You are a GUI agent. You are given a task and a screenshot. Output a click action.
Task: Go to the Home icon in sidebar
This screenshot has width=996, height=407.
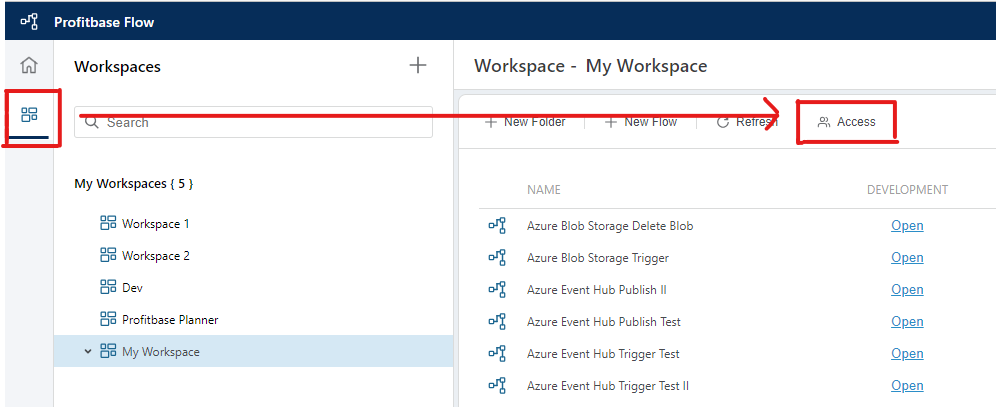(x=29, y=66)
